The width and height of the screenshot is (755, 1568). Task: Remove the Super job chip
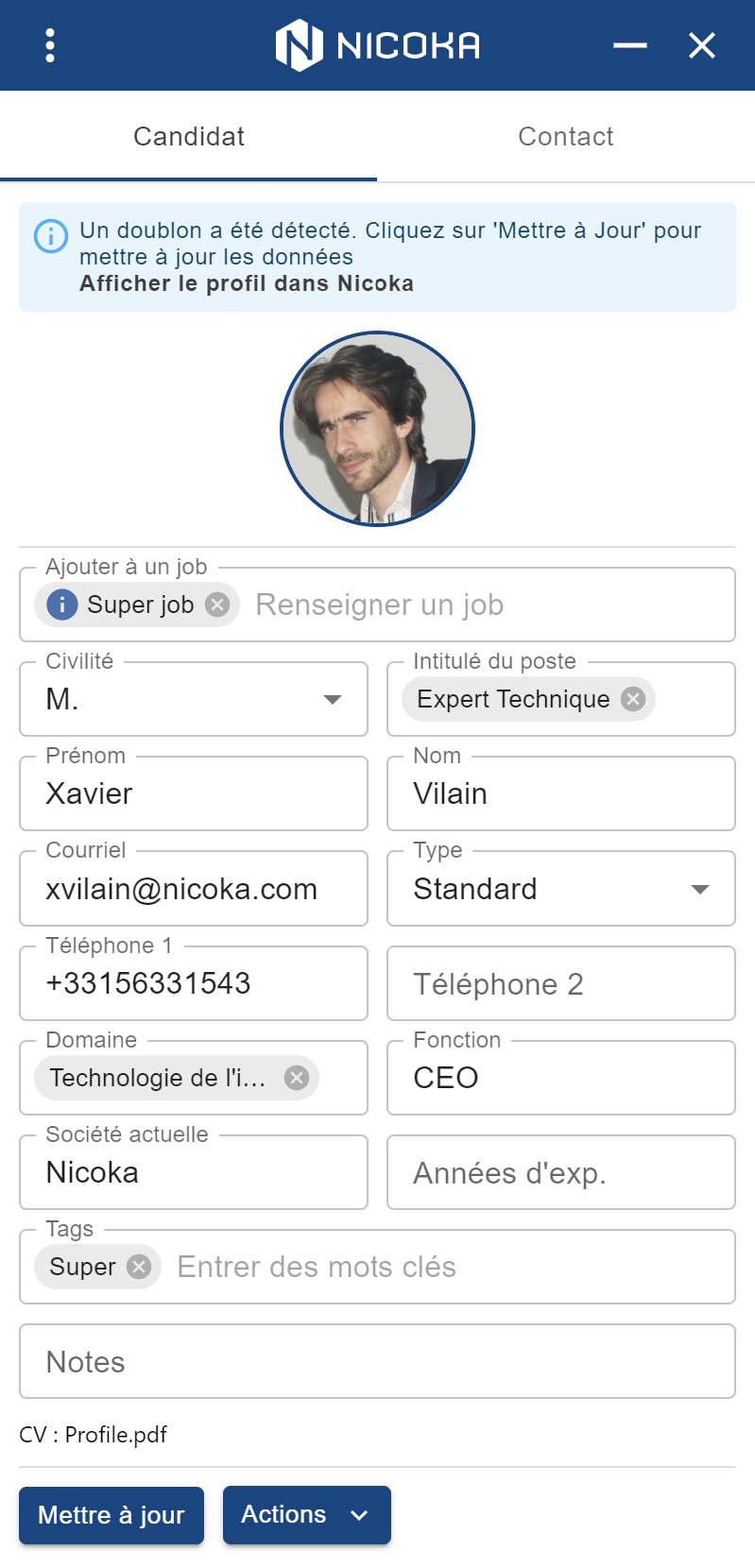tap(217, 605)
